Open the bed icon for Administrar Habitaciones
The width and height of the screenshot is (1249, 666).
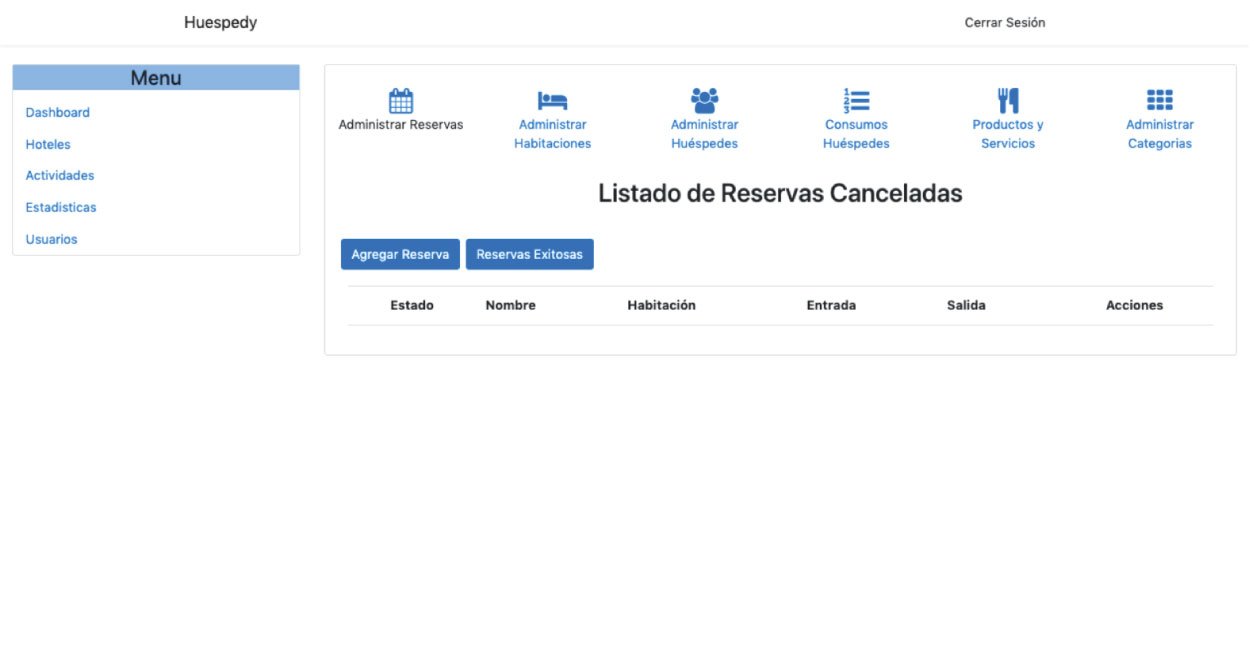(x=552, y=100)
